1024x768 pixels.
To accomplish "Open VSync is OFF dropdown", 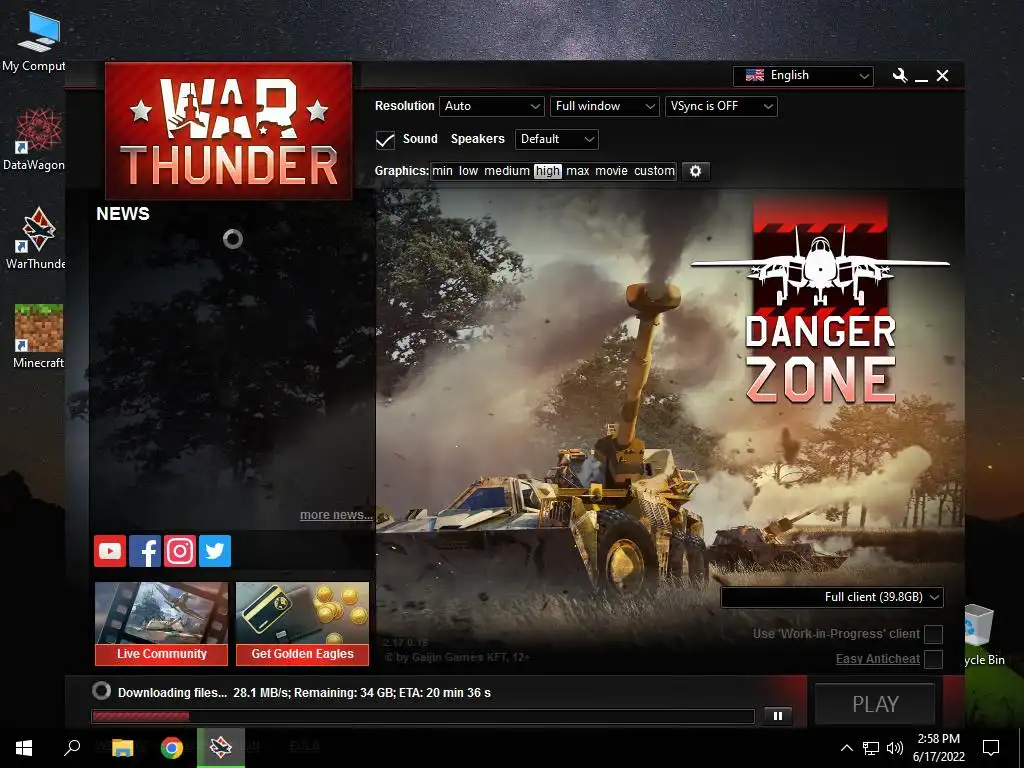I will point(721,106).
